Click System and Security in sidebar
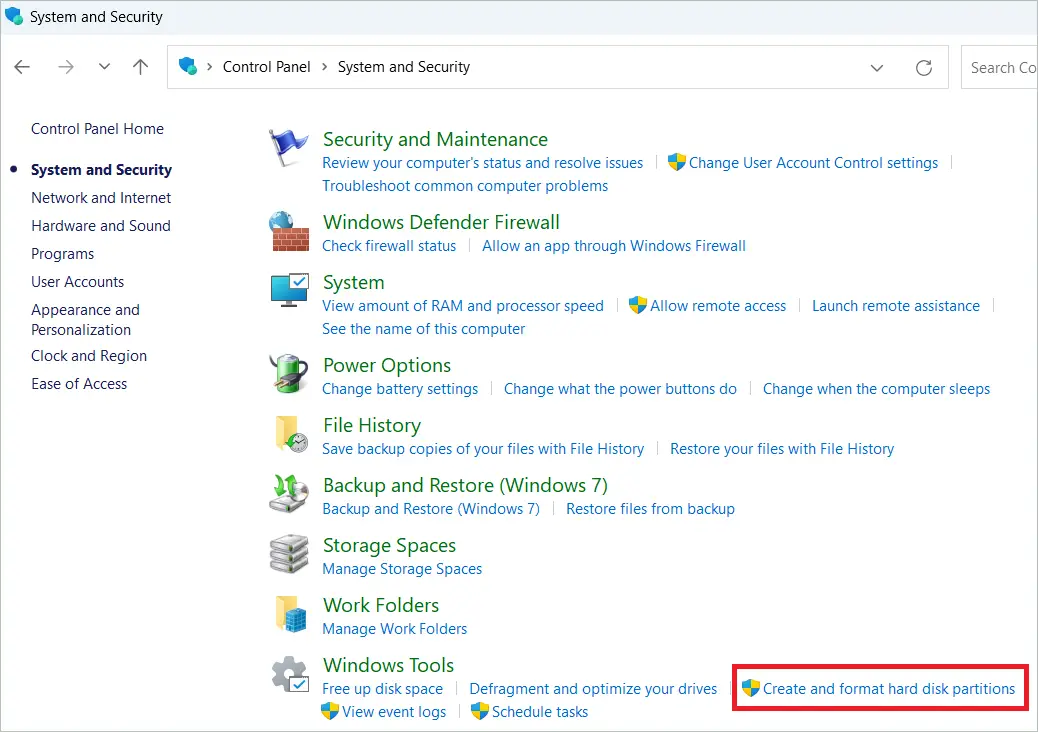1038x732 pixels. tap(101, 170)
